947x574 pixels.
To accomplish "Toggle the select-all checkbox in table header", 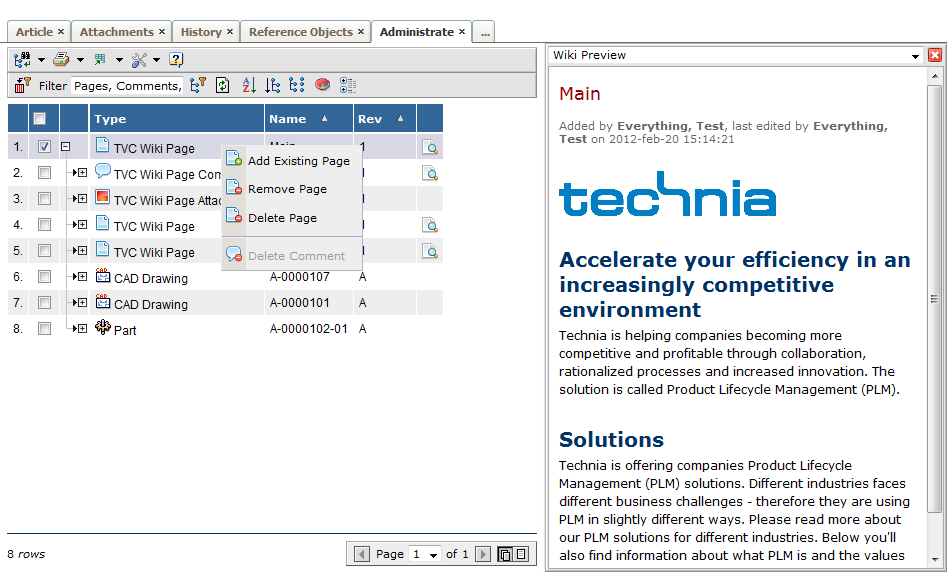I will point(40,119).
